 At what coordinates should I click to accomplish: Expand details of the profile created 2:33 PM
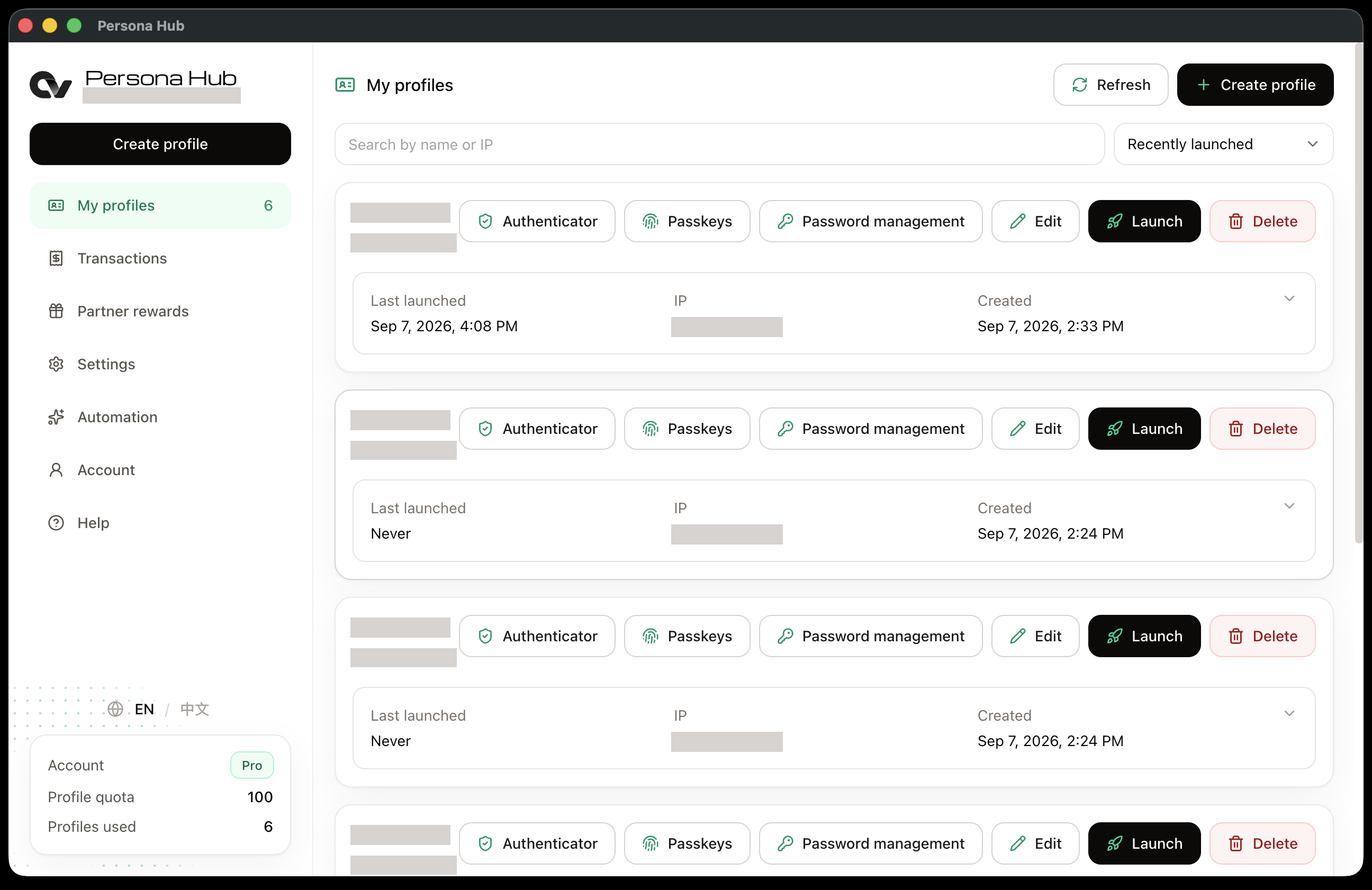1289,298
